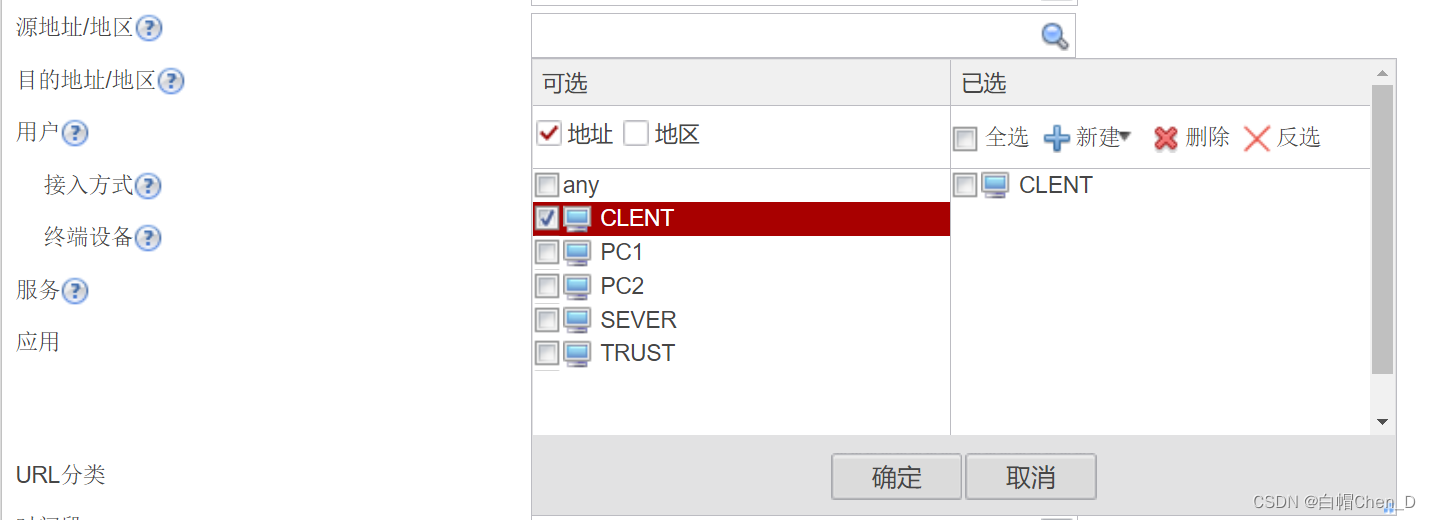The height and width of the screenshot is (520, 1431).
Task: Click the scrollbar down arrow
Action: pyautogui.click(x=1382, y=423)
